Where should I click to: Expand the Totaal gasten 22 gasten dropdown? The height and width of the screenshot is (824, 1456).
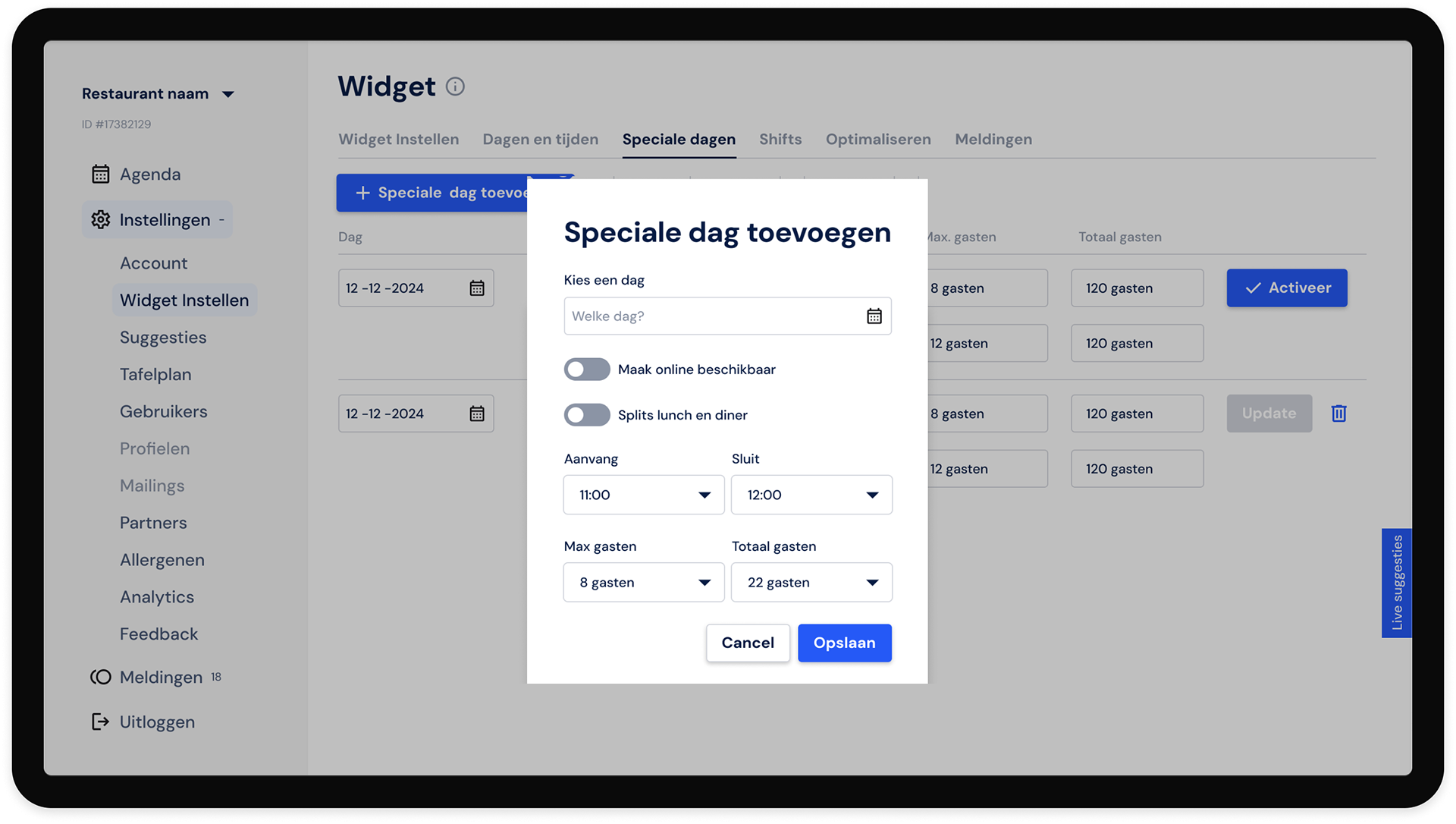811,583
